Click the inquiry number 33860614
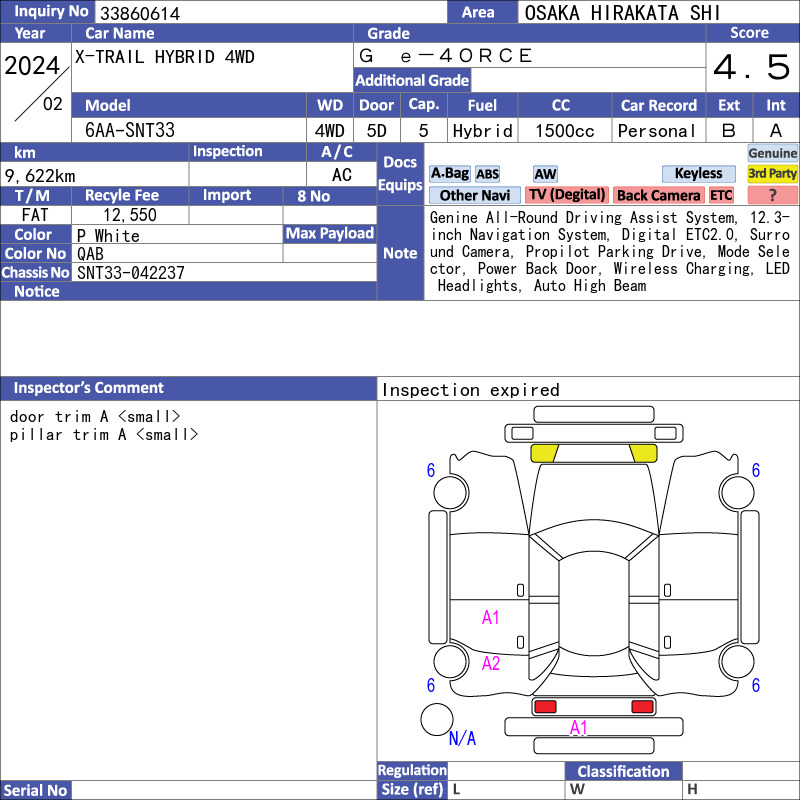This screenshot has width=800, height=800. pyautogui.click(x=140, y=13)
